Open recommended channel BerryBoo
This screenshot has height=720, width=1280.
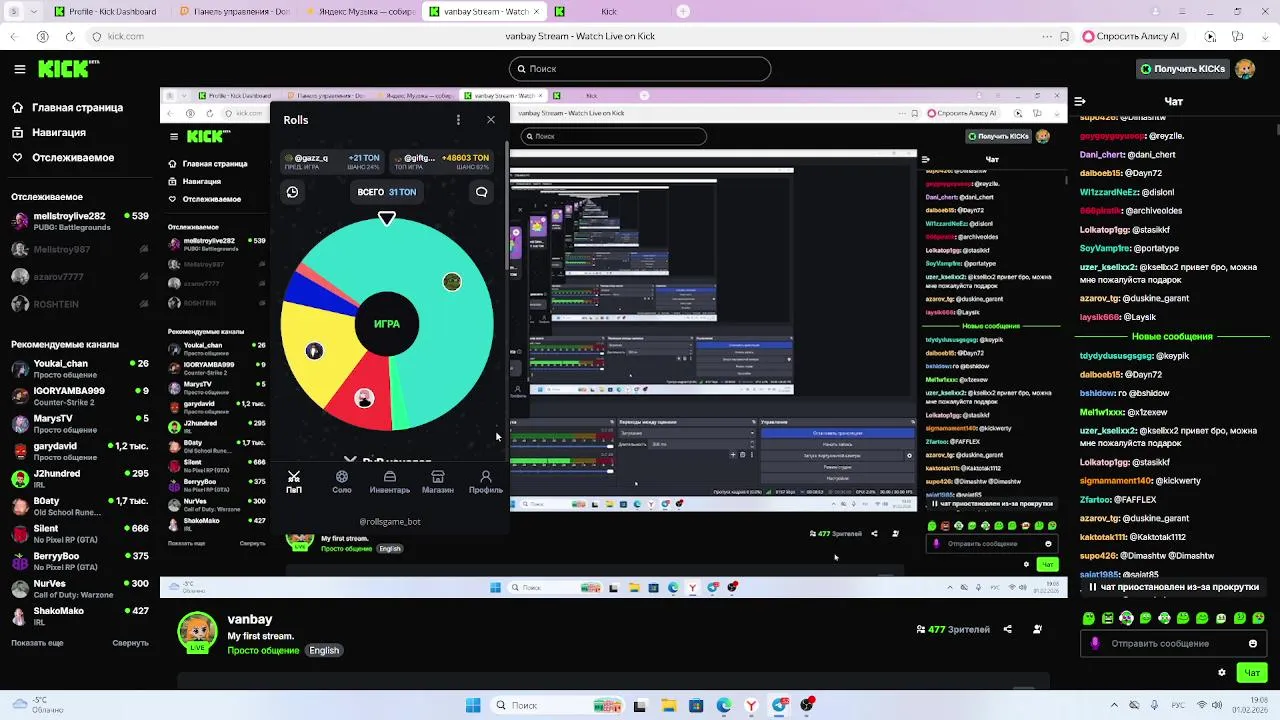80,561
